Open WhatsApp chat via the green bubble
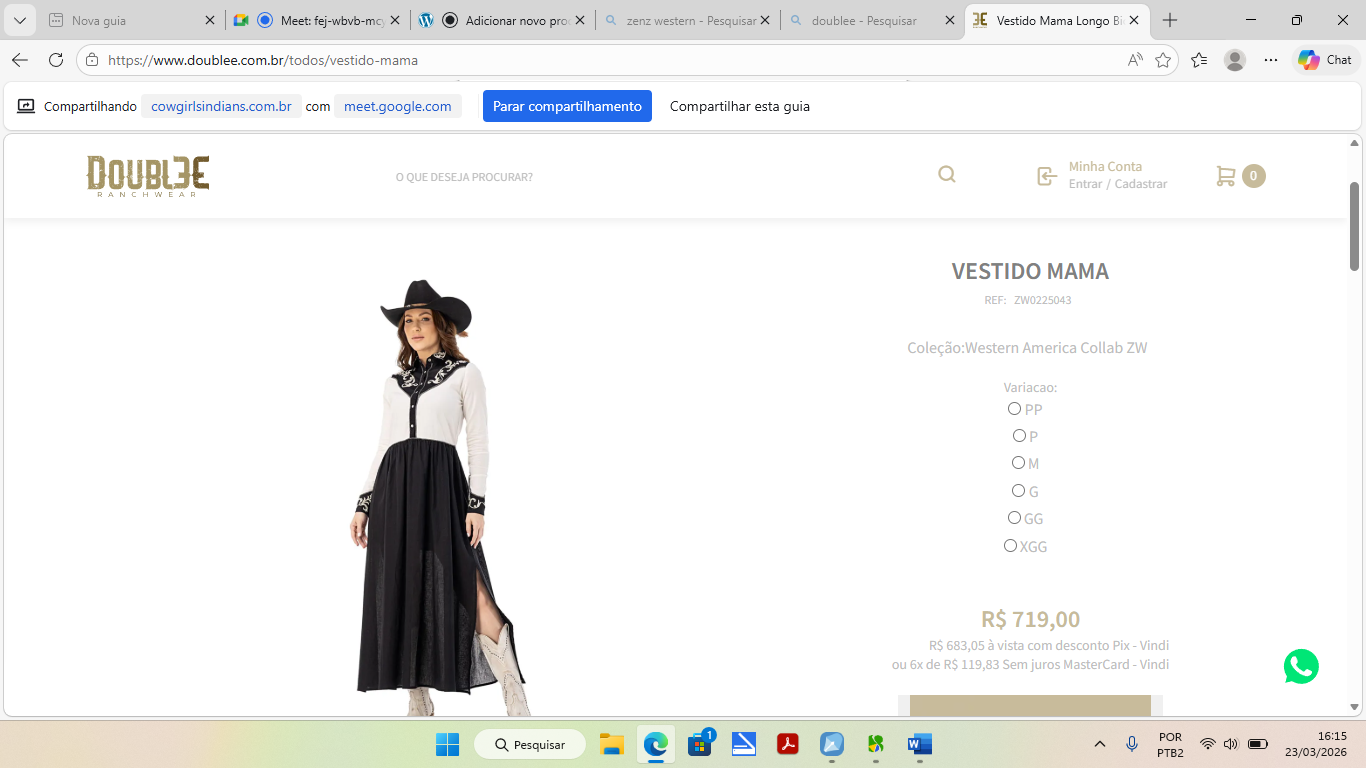 (x=1301, y=666)
